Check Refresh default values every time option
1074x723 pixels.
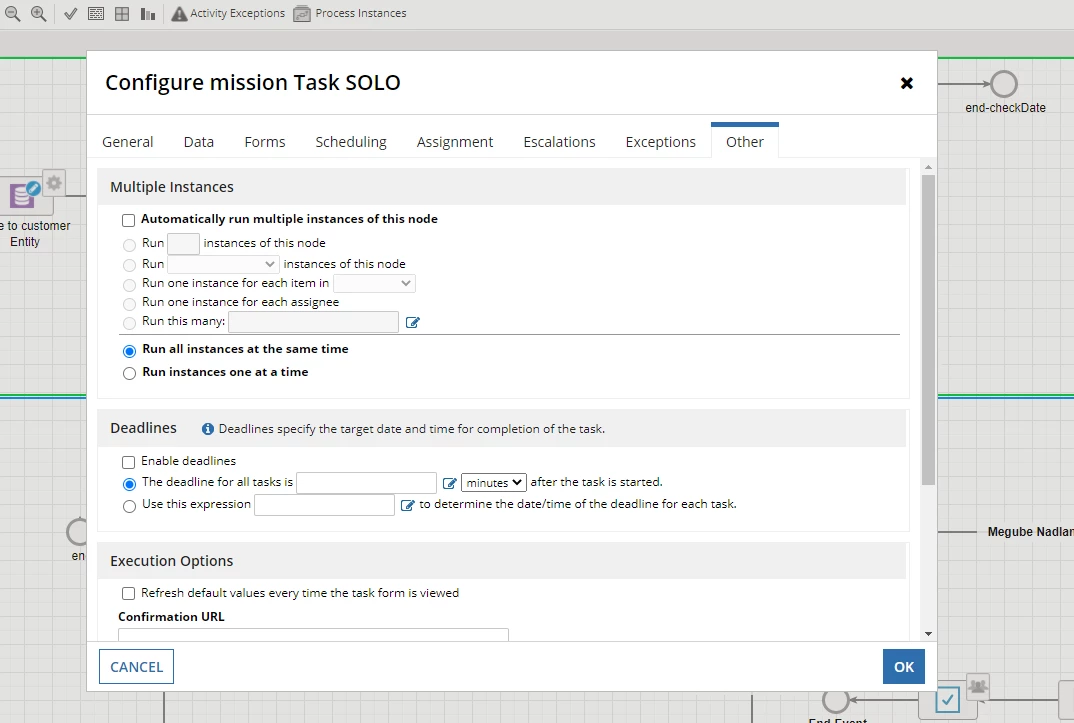128,594
